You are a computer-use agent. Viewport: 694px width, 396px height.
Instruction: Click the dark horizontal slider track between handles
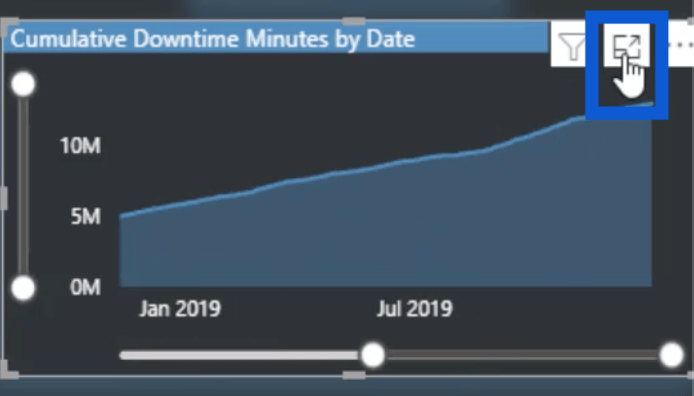pyautogui.click(x=522, y=355)
